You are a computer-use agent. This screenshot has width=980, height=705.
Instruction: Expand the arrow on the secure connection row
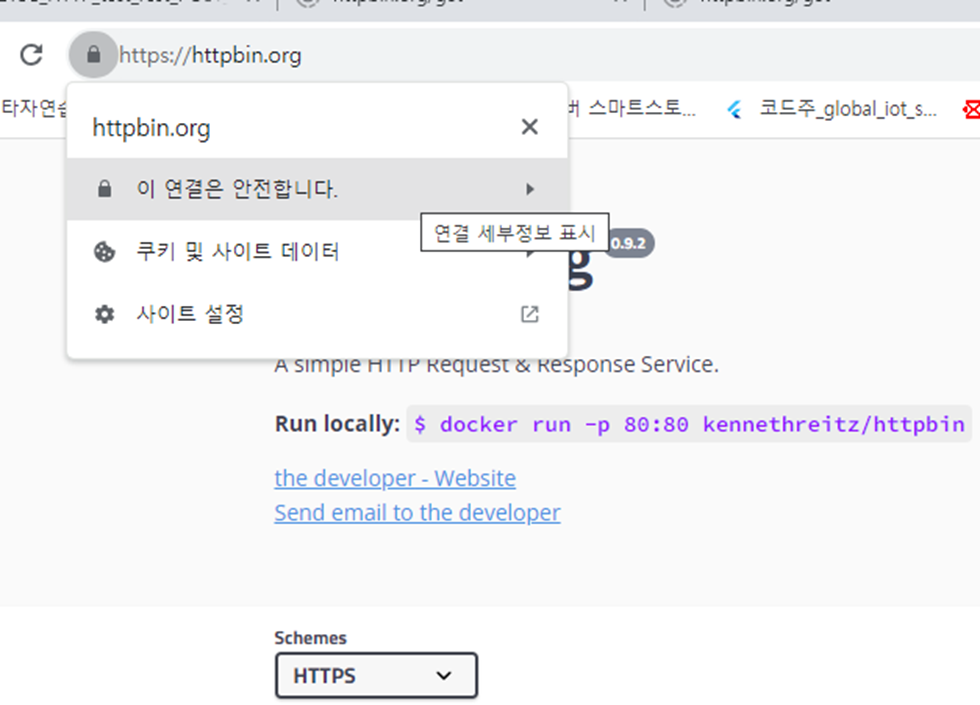tap(530, 189)
